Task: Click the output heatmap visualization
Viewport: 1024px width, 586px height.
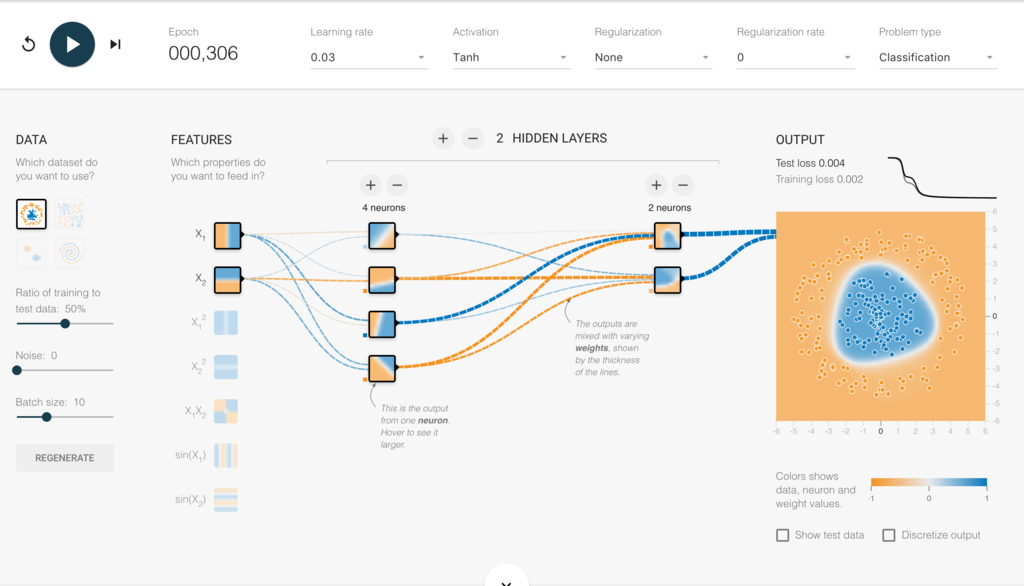Action: pyautogui.click(x=880, y=316)
